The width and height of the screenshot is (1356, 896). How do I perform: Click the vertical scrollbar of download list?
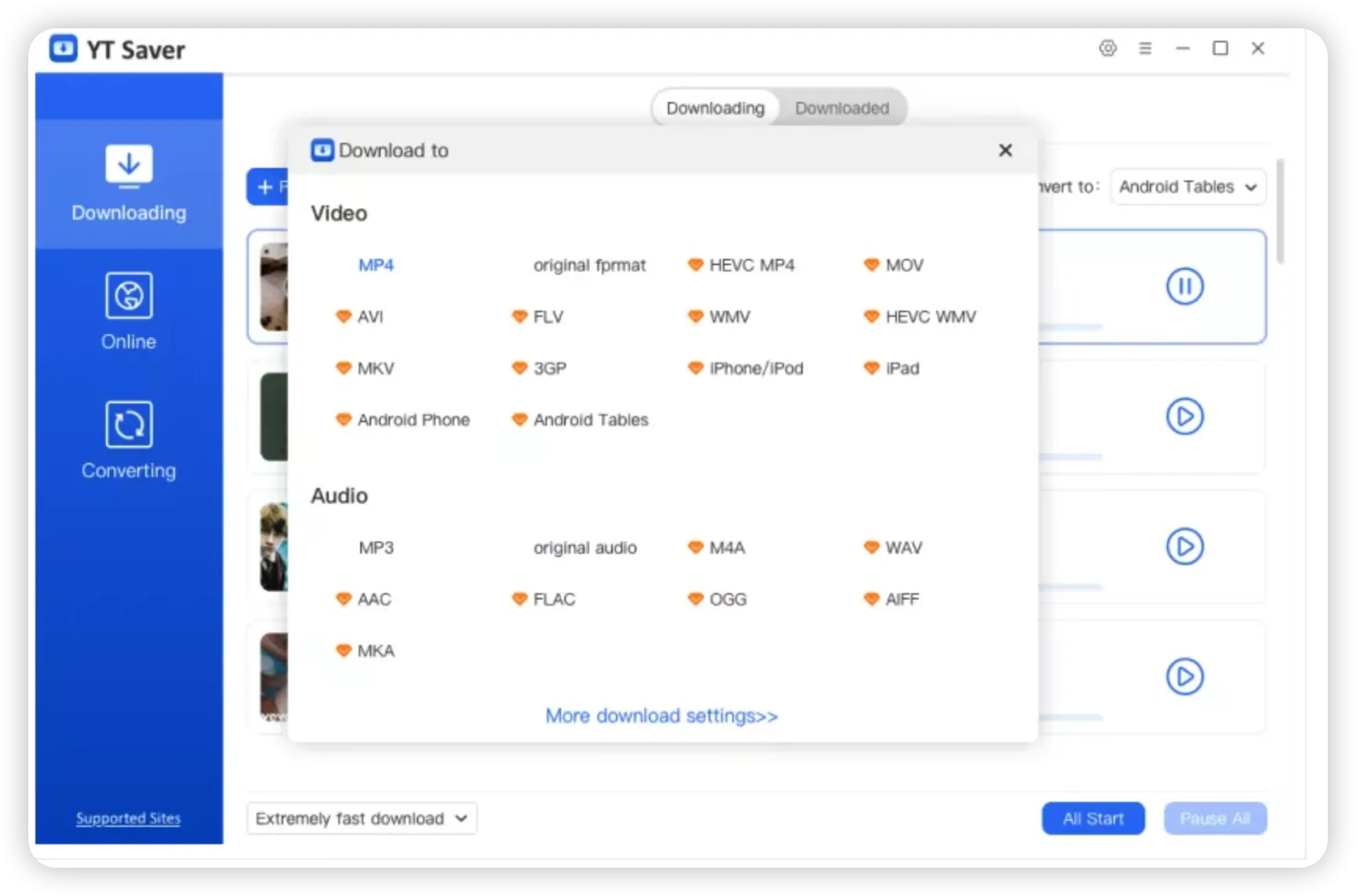click(x=1281, y=212)
